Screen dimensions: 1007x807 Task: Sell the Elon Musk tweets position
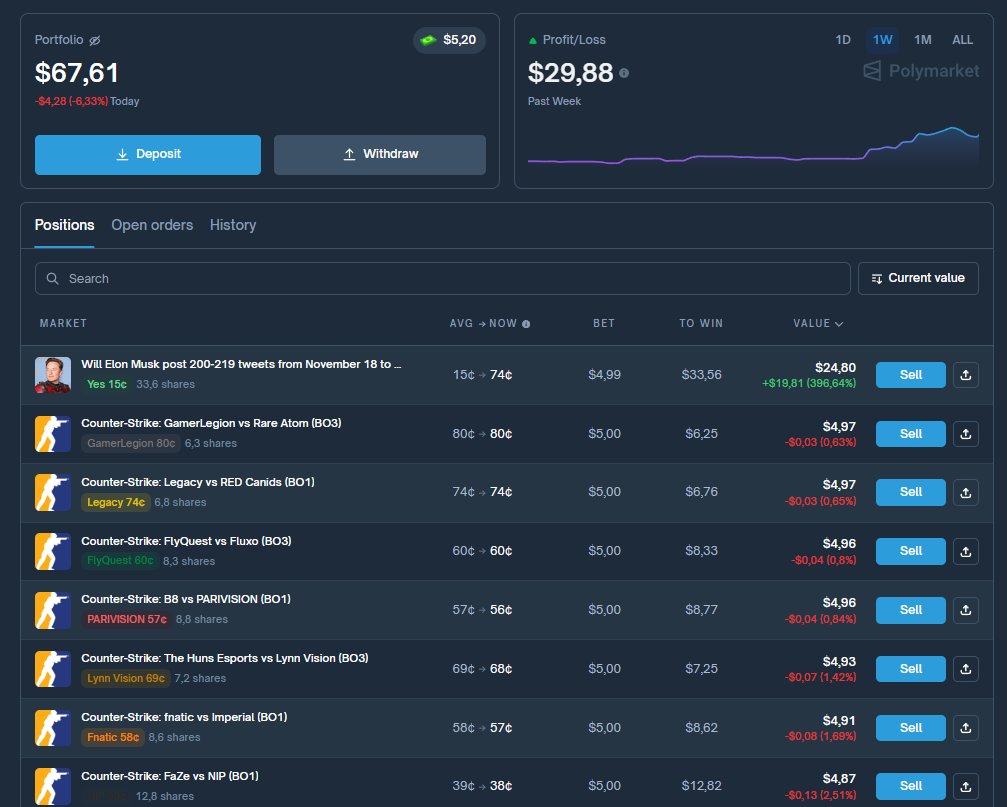910,375
